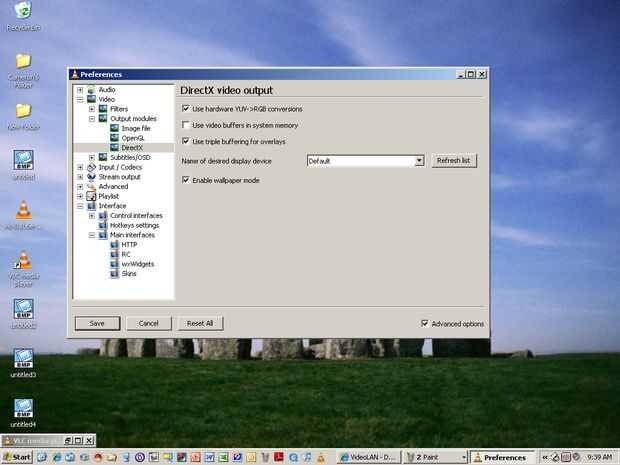Show hidden system tray icons arrow
The width and height of the screenshot is (620, 465).
[544, 457]
